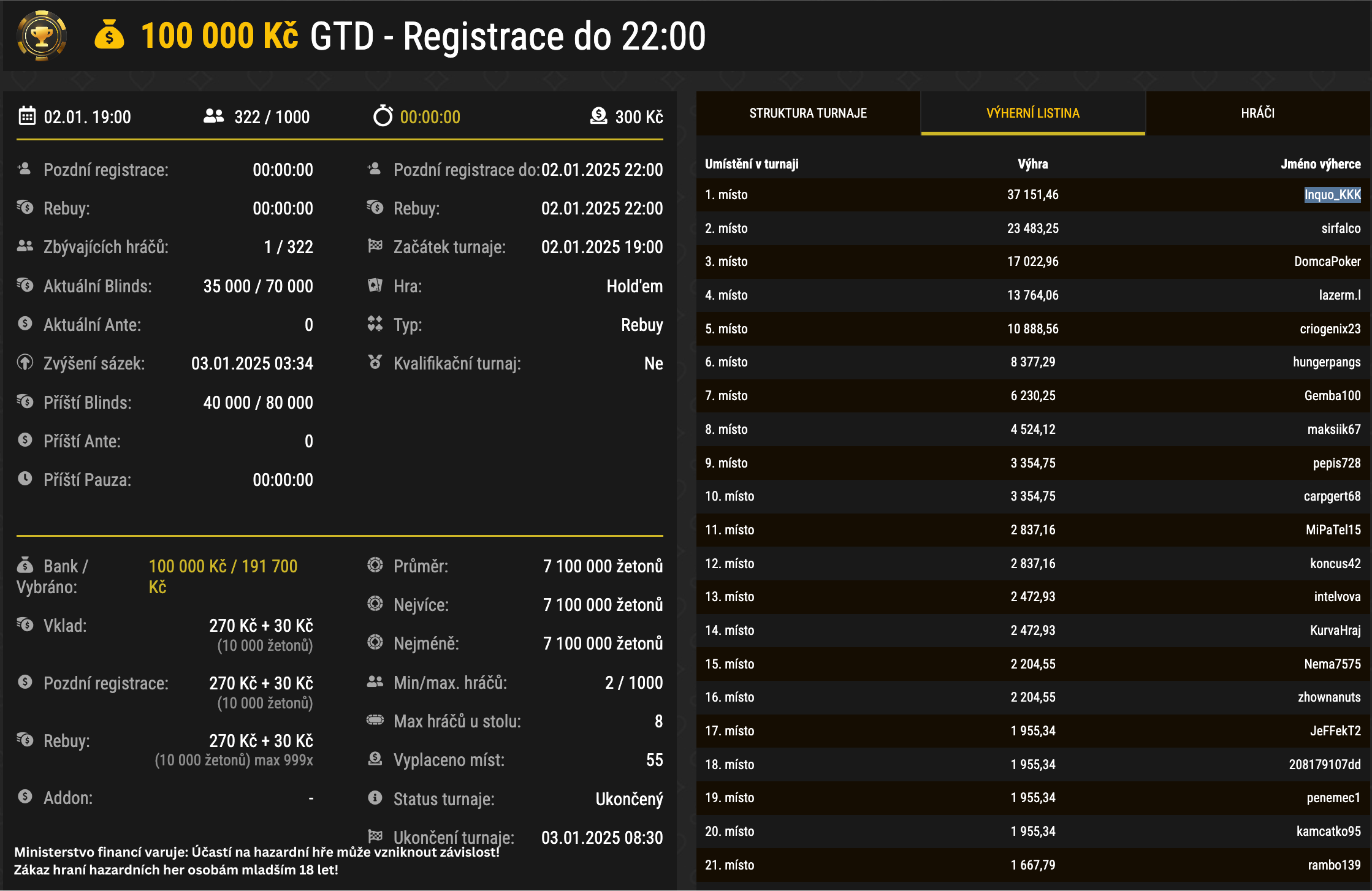
Task: Click the stopwatch icon next to 00:00:00
Action: 383,116
